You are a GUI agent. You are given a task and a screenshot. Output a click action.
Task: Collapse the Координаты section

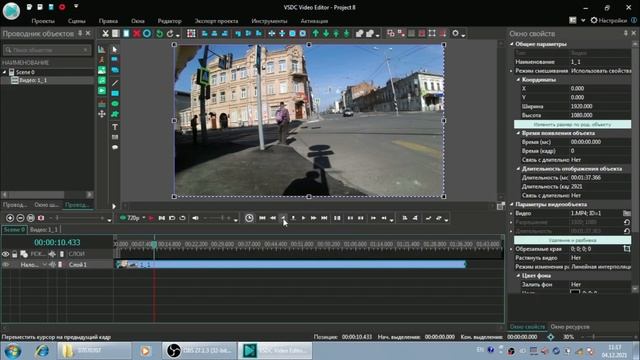tap(518, 80)
